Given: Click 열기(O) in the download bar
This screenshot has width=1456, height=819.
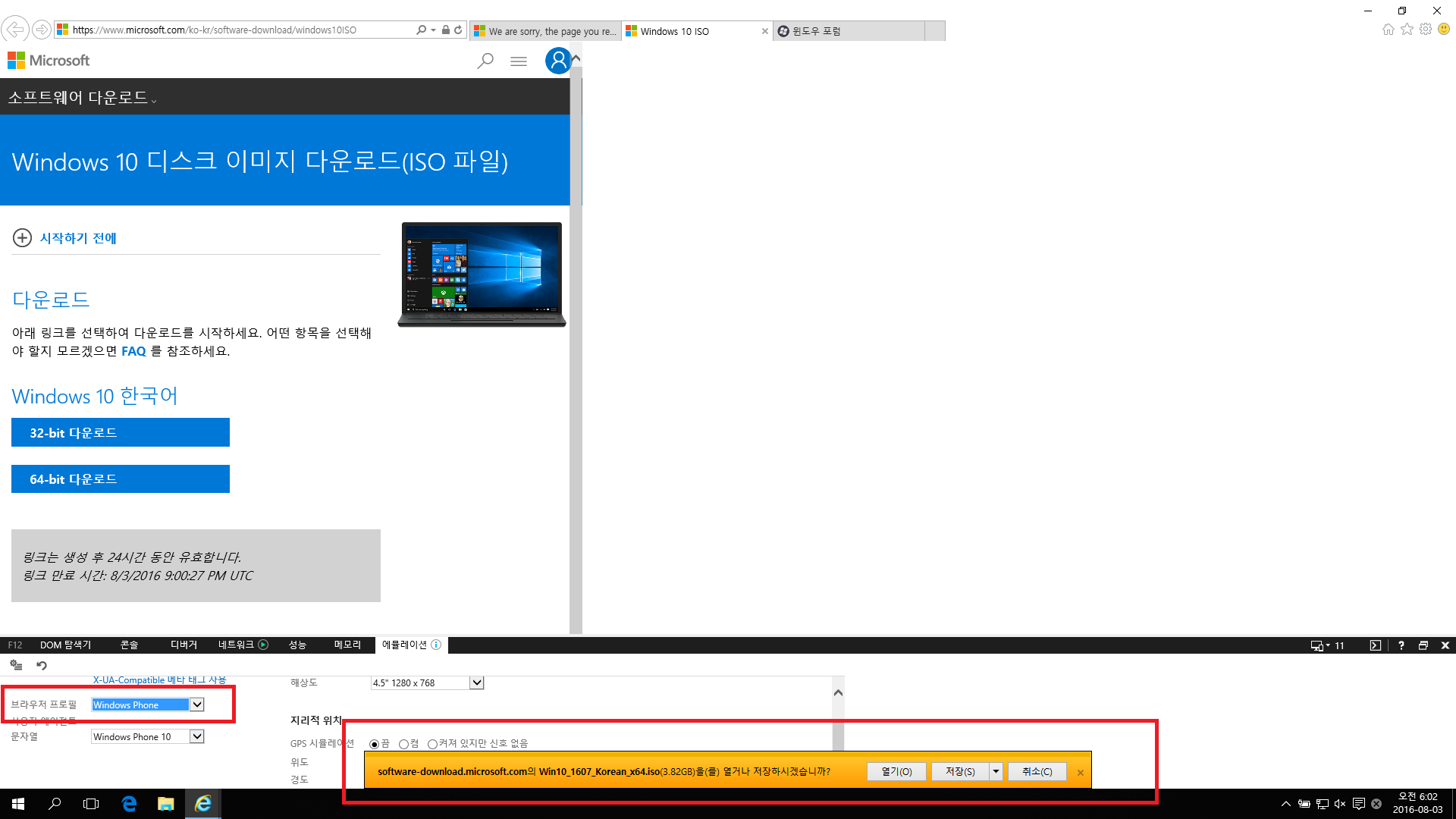Looking at the screenshot, I should click(896, 771).
